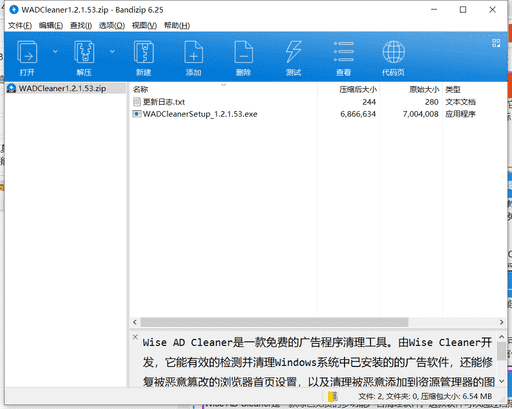The height and width of the screenshot is (409, 512).
Task: Click the 文本文档 type cell
Action: pyautogui.click(x=460, y=102)
